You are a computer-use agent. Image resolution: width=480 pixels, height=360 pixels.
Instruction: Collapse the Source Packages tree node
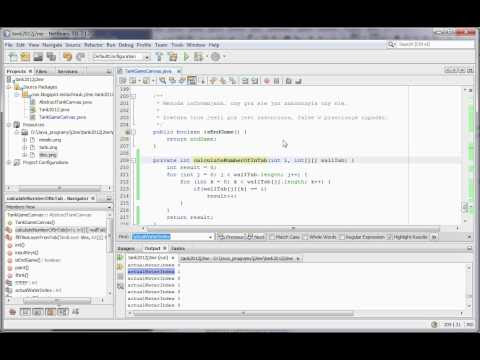(x=10, y=87)
